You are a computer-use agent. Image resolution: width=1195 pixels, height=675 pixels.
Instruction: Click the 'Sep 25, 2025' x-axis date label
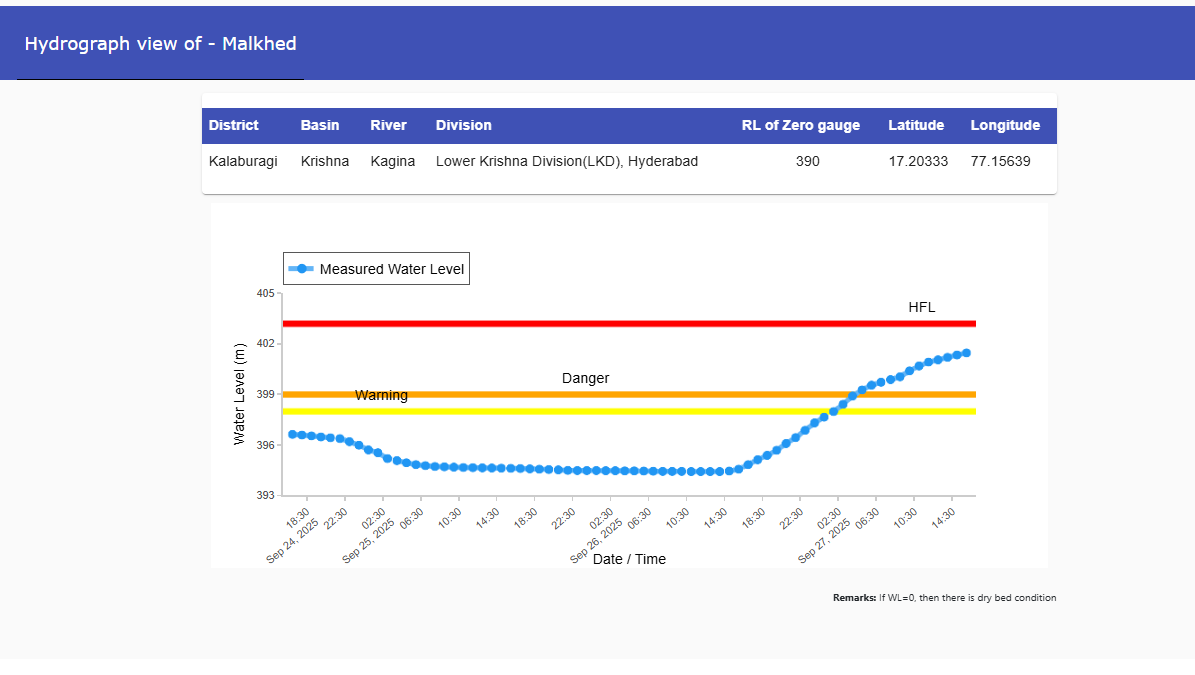[x=368, y=541]
